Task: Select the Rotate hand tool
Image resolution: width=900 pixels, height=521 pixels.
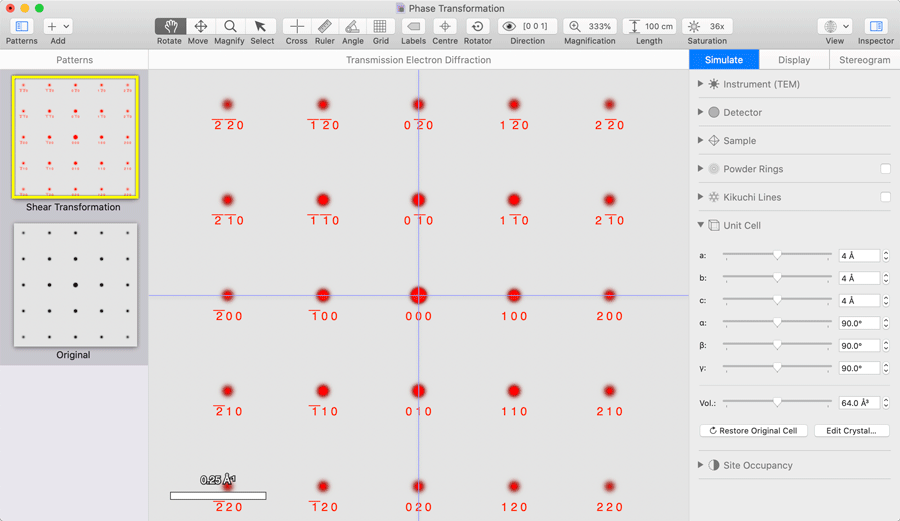Action: 170,26
